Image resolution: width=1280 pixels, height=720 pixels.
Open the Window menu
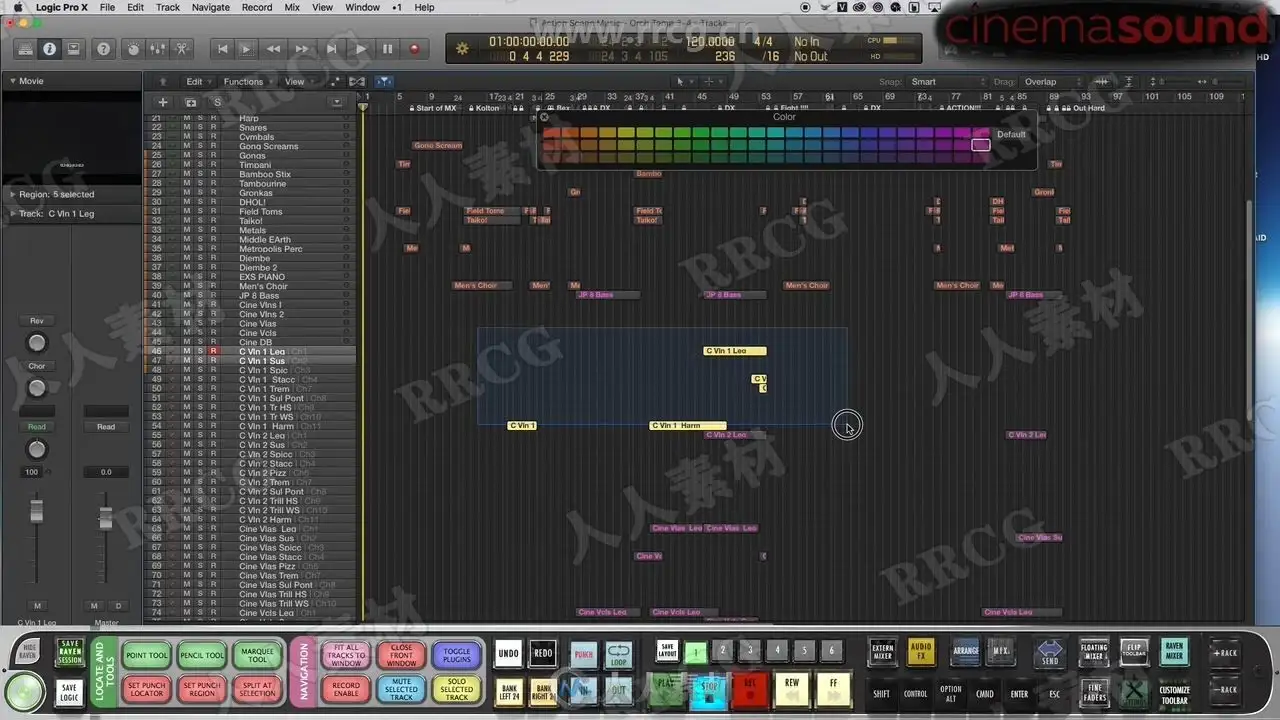[362, 7]
